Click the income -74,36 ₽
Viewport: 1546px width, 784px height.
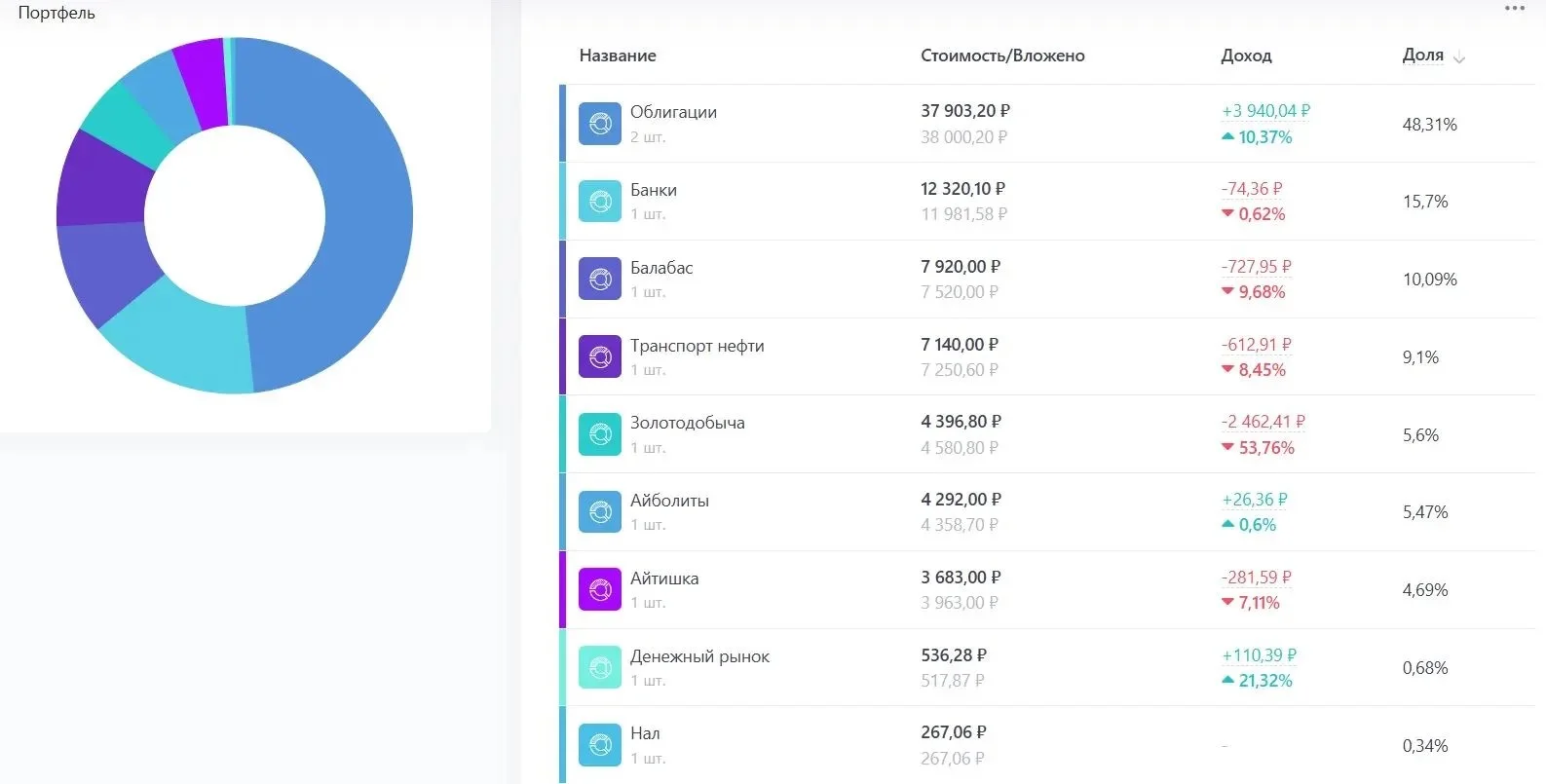[1252, 189]
